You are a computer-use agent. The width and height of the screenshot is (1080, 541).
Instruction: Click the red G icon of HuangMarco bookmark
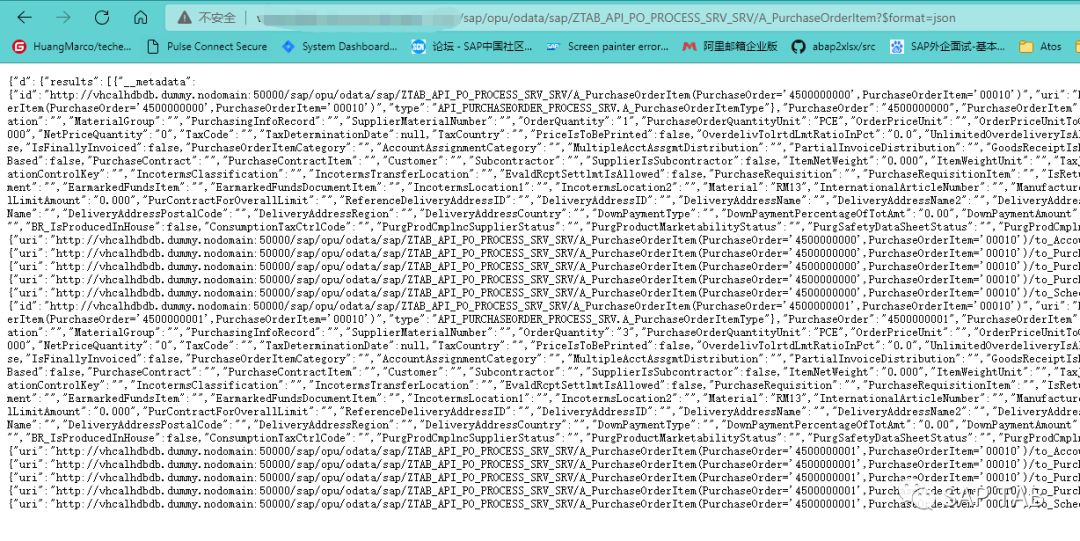point(19,47)
